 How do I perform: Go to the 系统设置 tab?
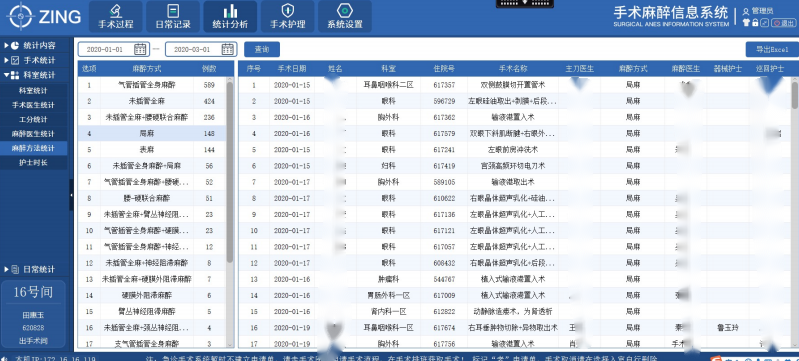(345, 16)
